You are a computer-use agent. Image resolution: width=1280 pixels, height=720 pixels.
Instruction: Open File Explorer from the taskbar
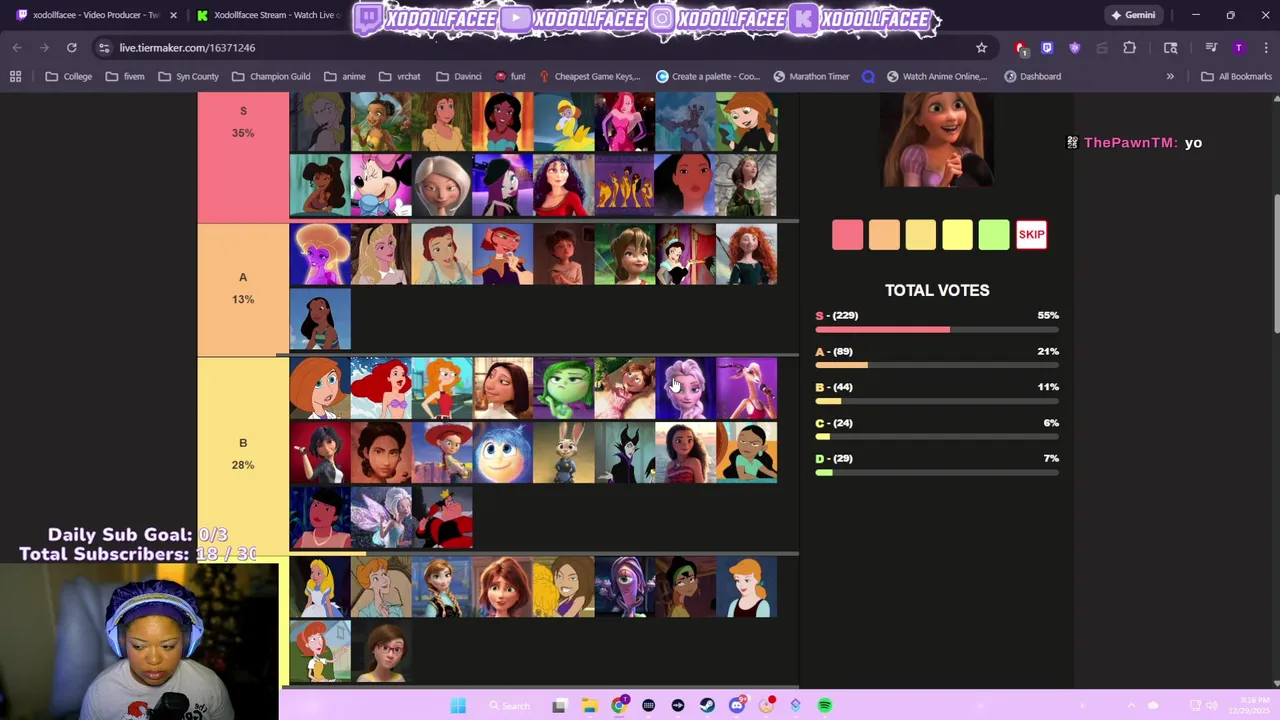pos(589,706)
